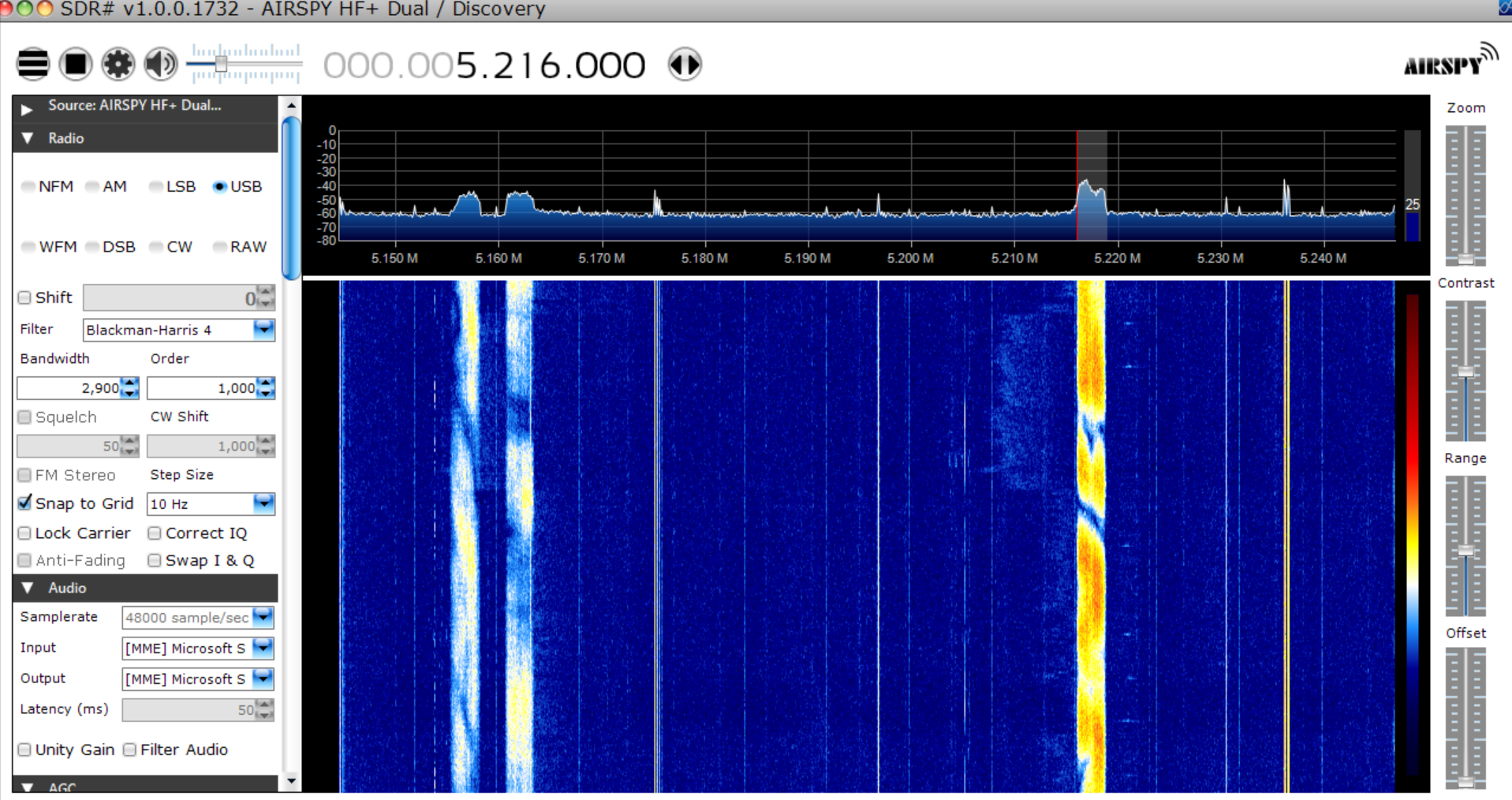Expand the Source: AIRSPY HF+ Dual panel
1512x800 pixels.
pos(28,107)
